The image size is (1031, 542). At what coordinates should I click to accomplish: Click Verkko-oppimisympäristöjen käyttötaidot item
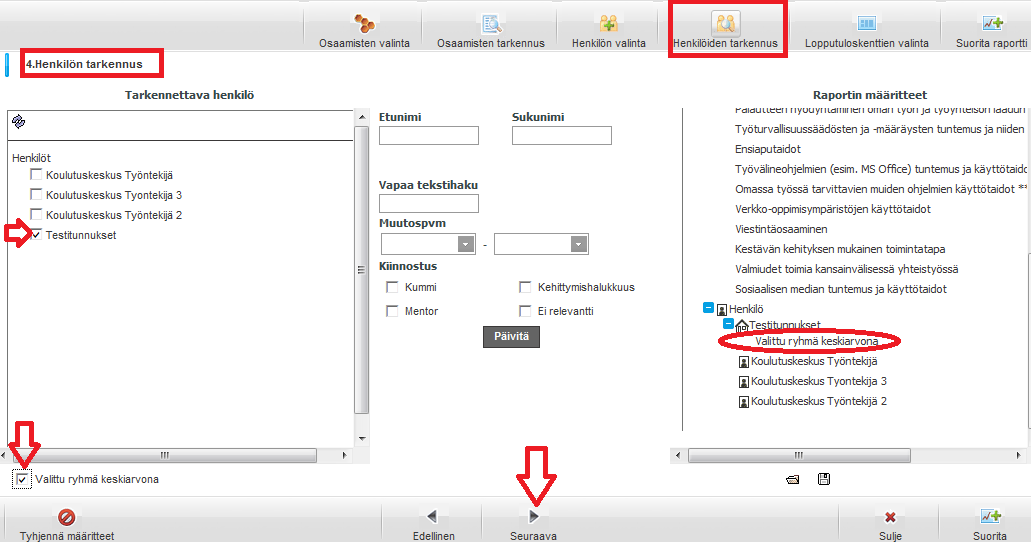click(832, 209)
